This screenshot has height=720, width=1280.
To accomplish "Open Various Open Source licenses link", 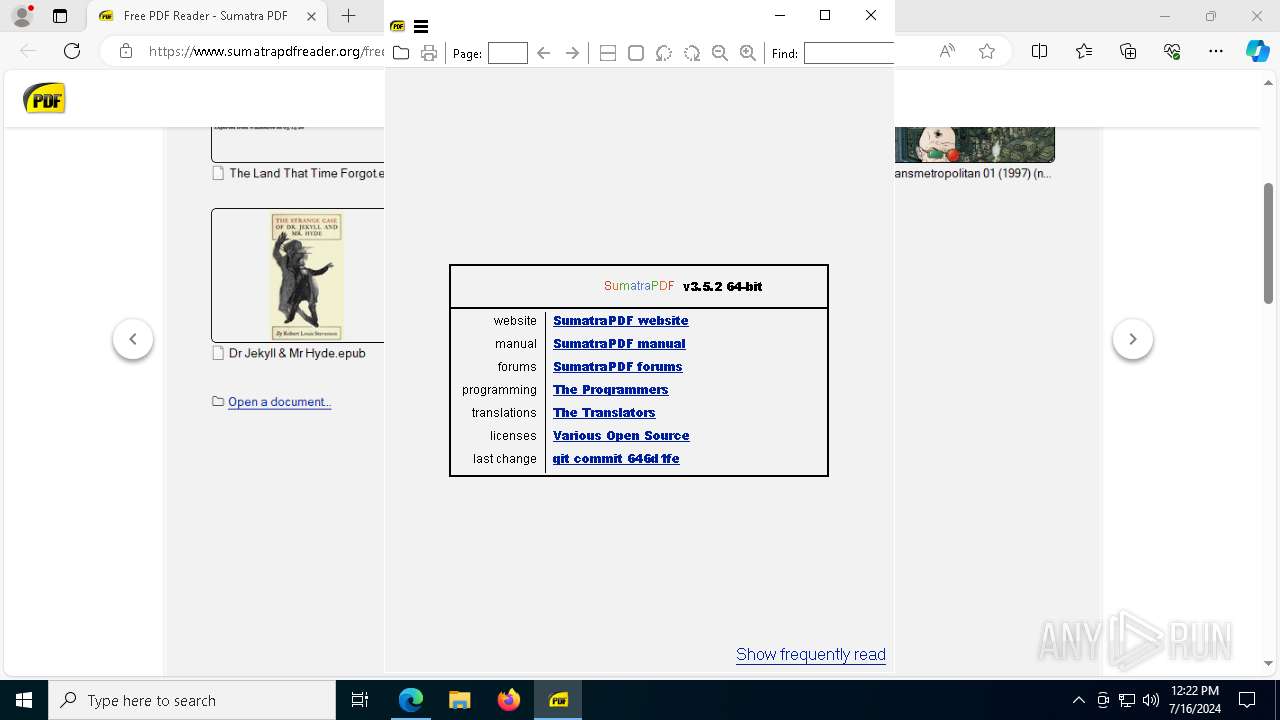I will click(x=621, y=436).
